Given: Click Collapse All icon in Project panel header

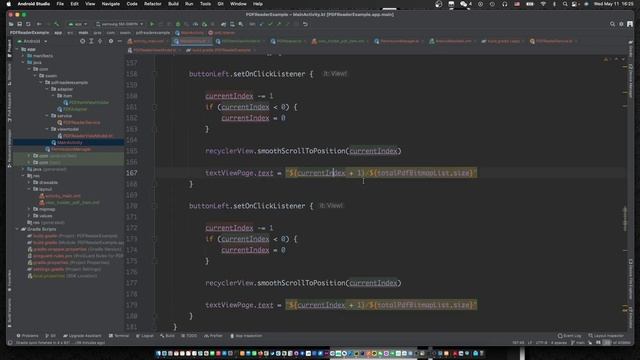Looking at the screenshot, I should point(100,41).
